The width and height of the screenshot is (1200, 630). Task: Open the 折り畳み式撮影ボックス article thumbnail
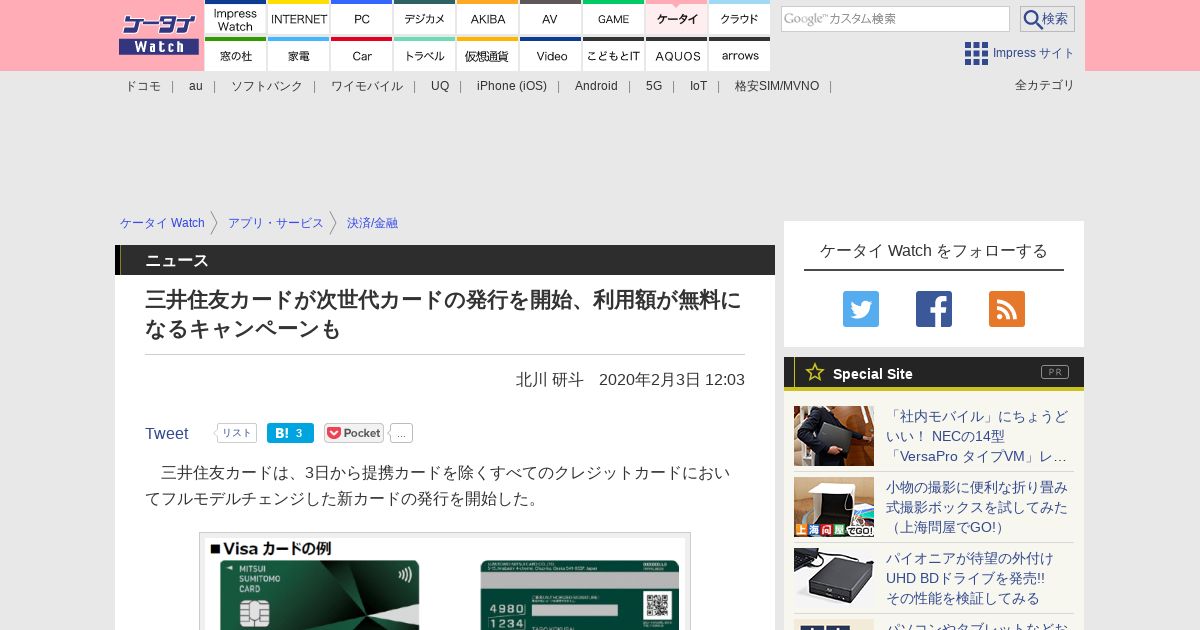click(x=834, y=507)
